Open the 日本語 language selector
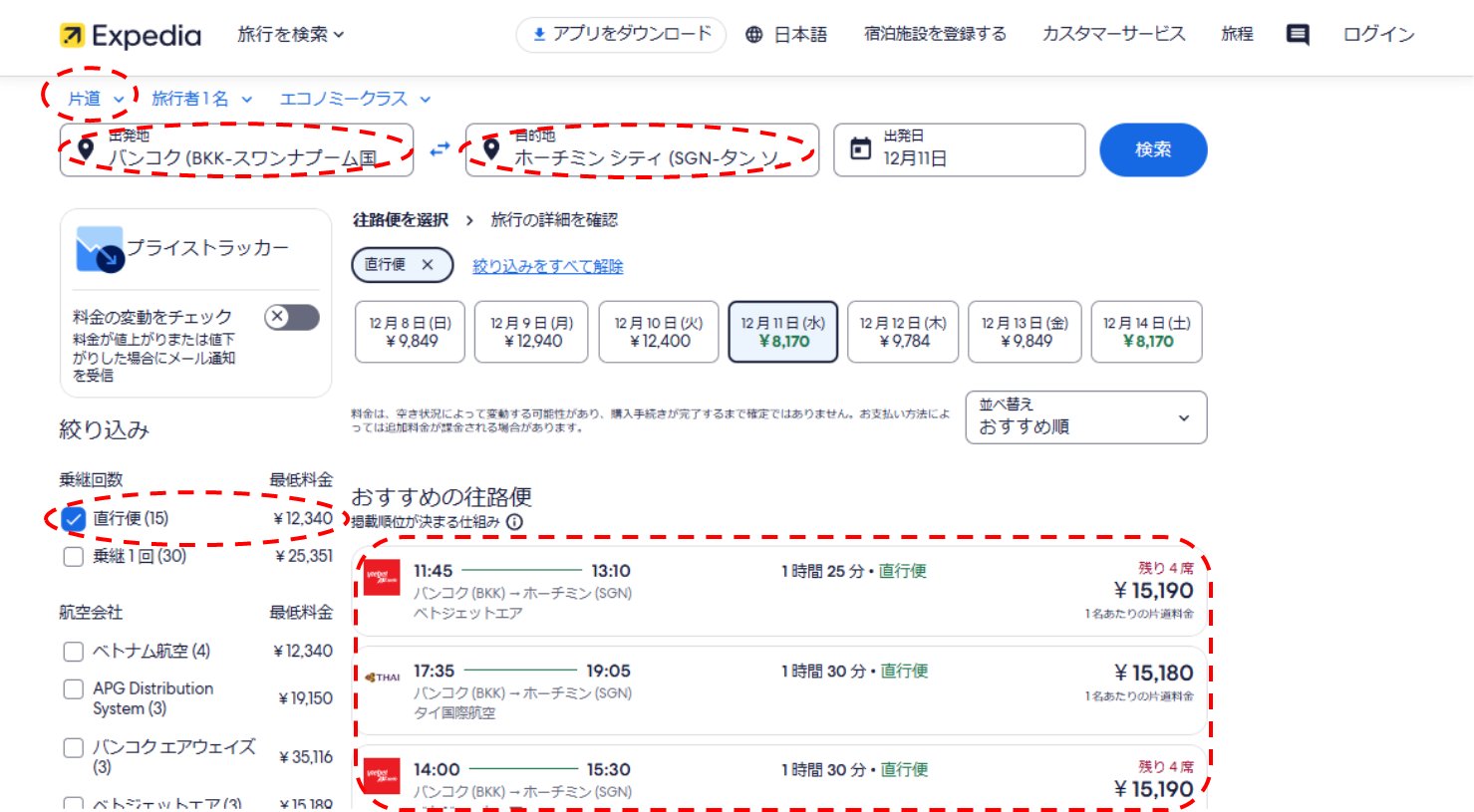The height and width of the screenshot is (812, 1474). [786, 34]
